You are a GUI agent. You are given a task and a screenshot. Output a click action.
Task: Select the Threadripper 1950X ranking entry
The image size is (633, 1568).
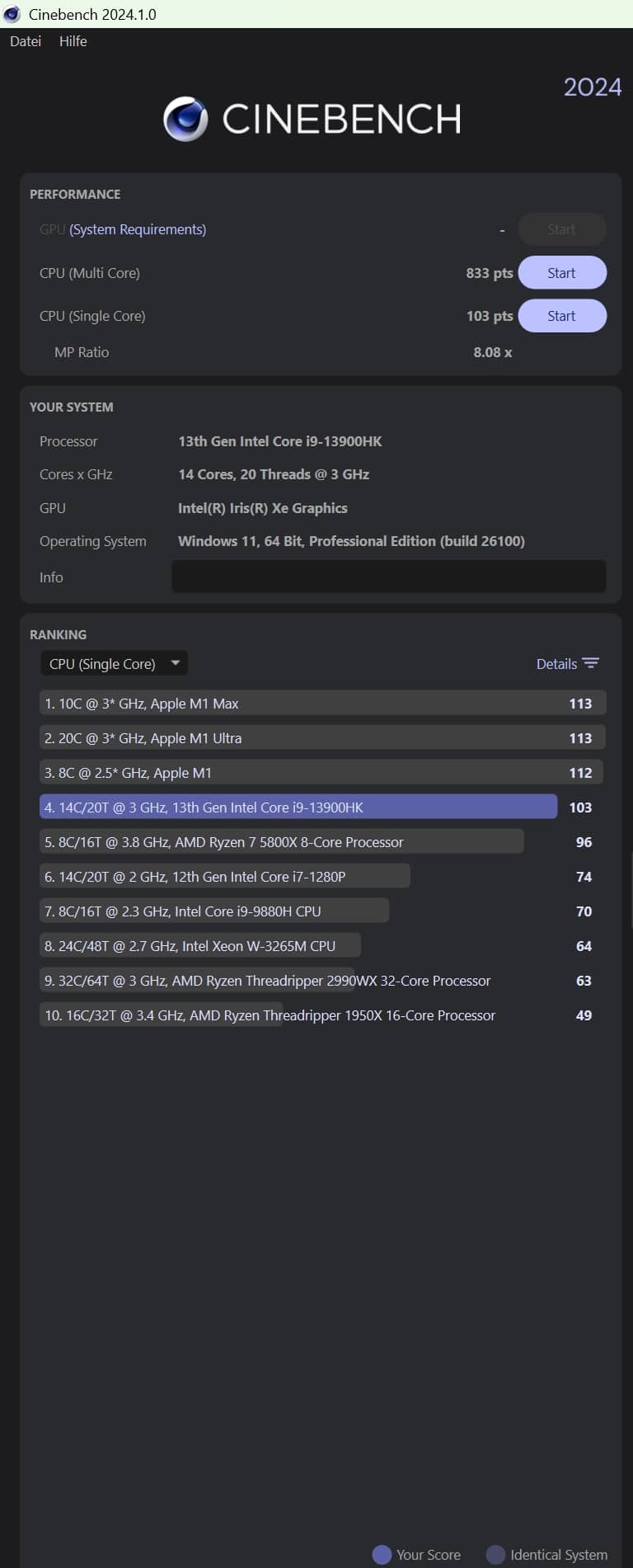click(x=270, y=1015)
